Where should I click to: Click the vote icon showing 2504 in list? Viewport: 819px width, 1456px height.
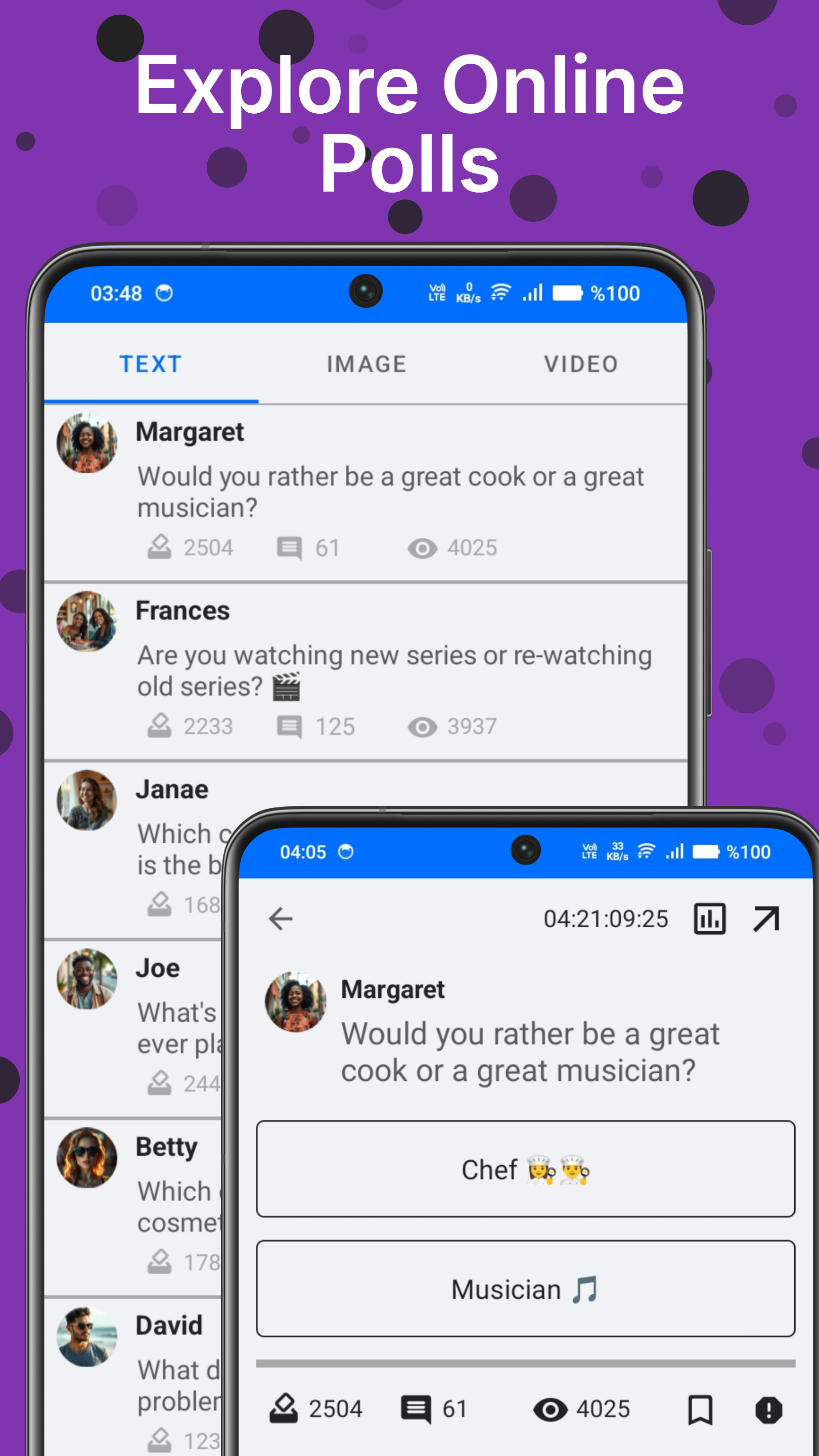tap(159, 547)
